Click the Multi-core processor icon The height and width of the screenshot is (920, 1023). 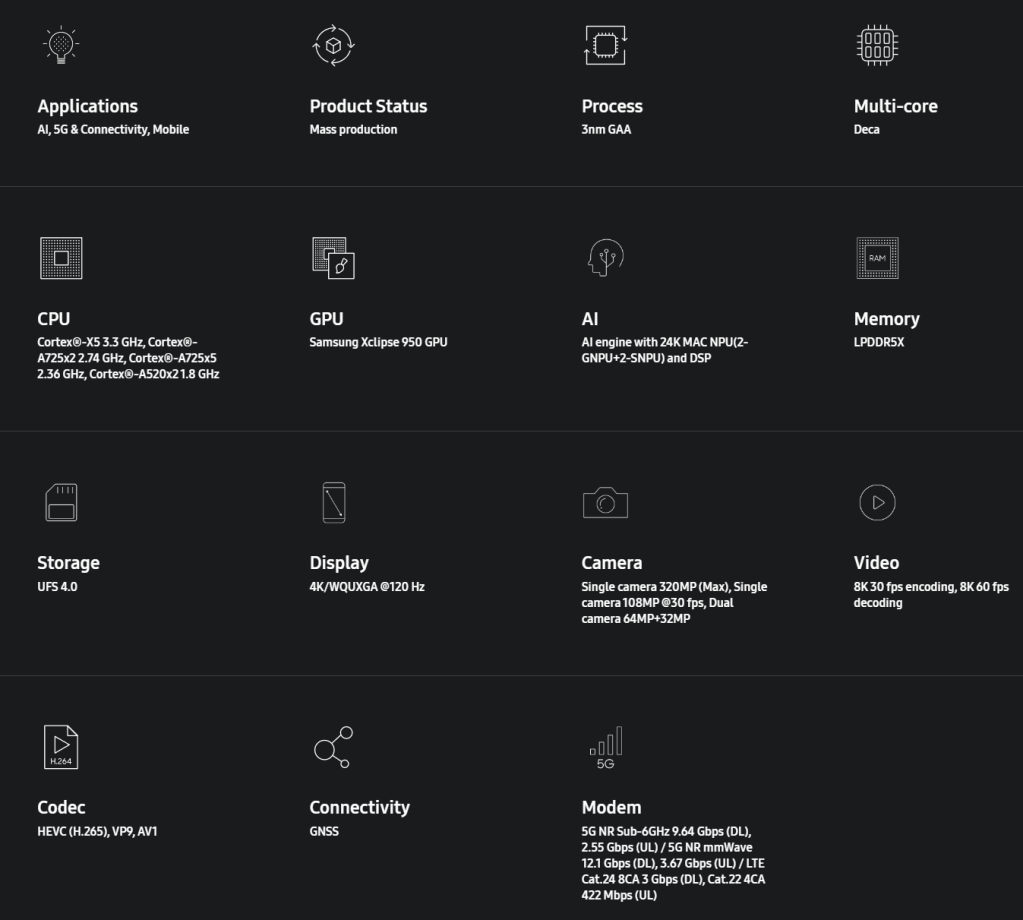click(x=877, y=45)
